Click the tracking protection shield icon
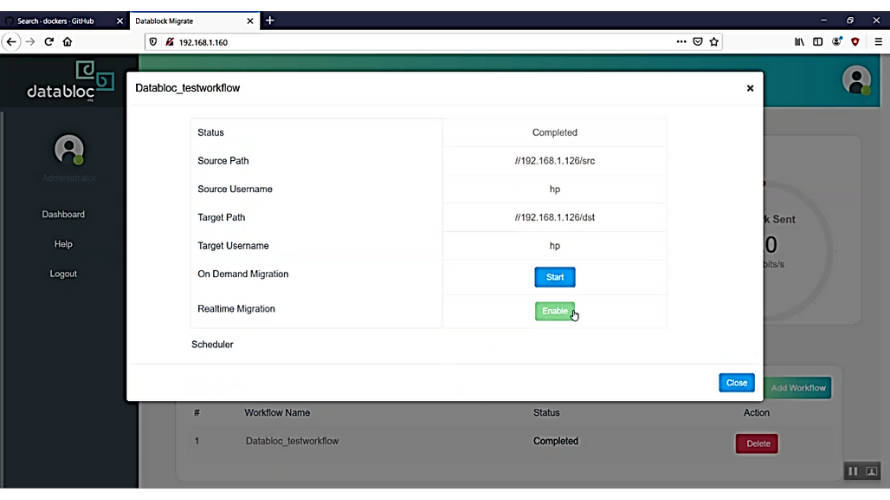Screen dimensions: 890x500 click(153, 42)
